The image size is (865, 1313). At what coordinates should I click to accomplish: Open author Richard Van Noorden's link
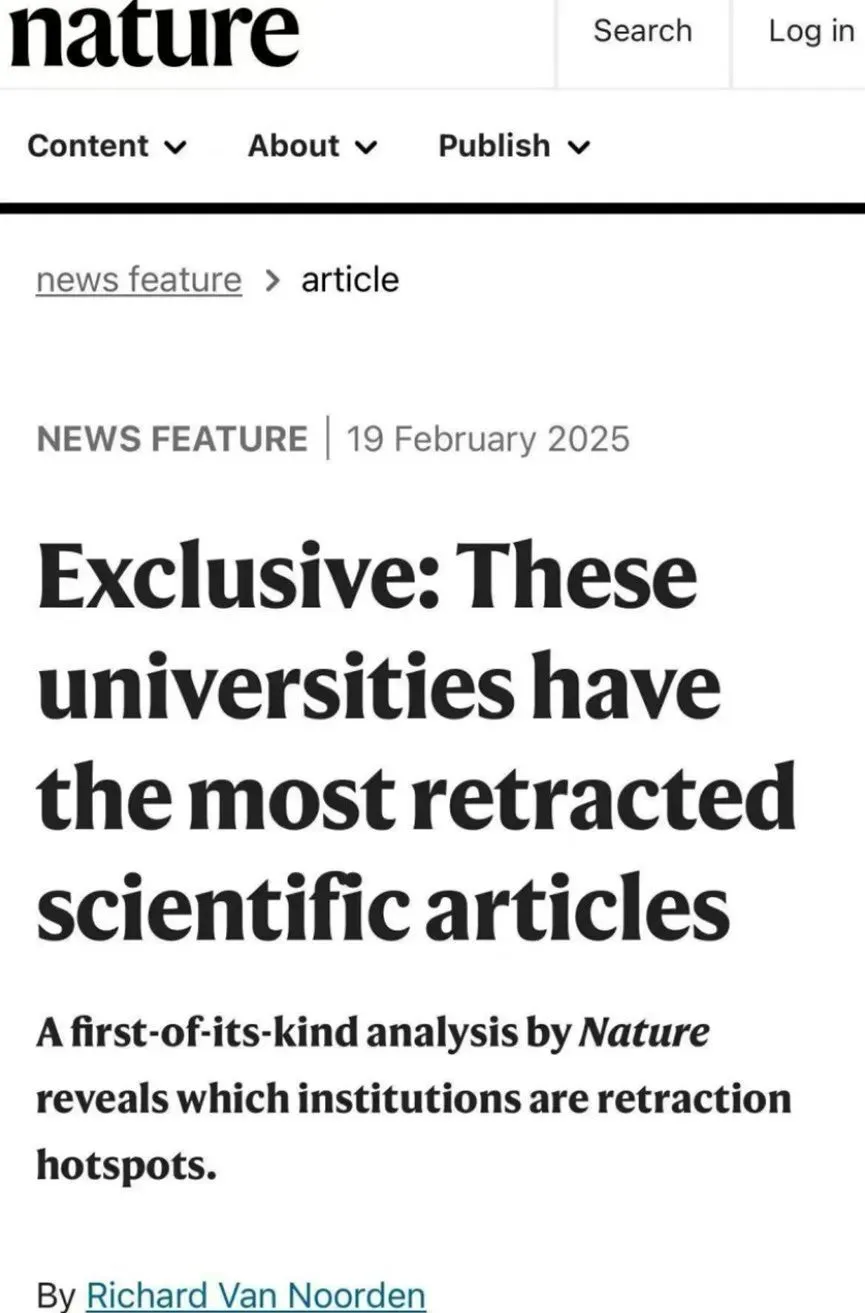(256, 1295)
